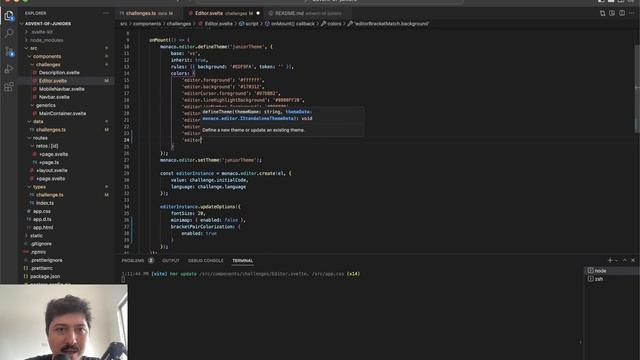Expand the static folder
Screen dimensions: 640x360
pyautogui.click(x=36, y=236)
